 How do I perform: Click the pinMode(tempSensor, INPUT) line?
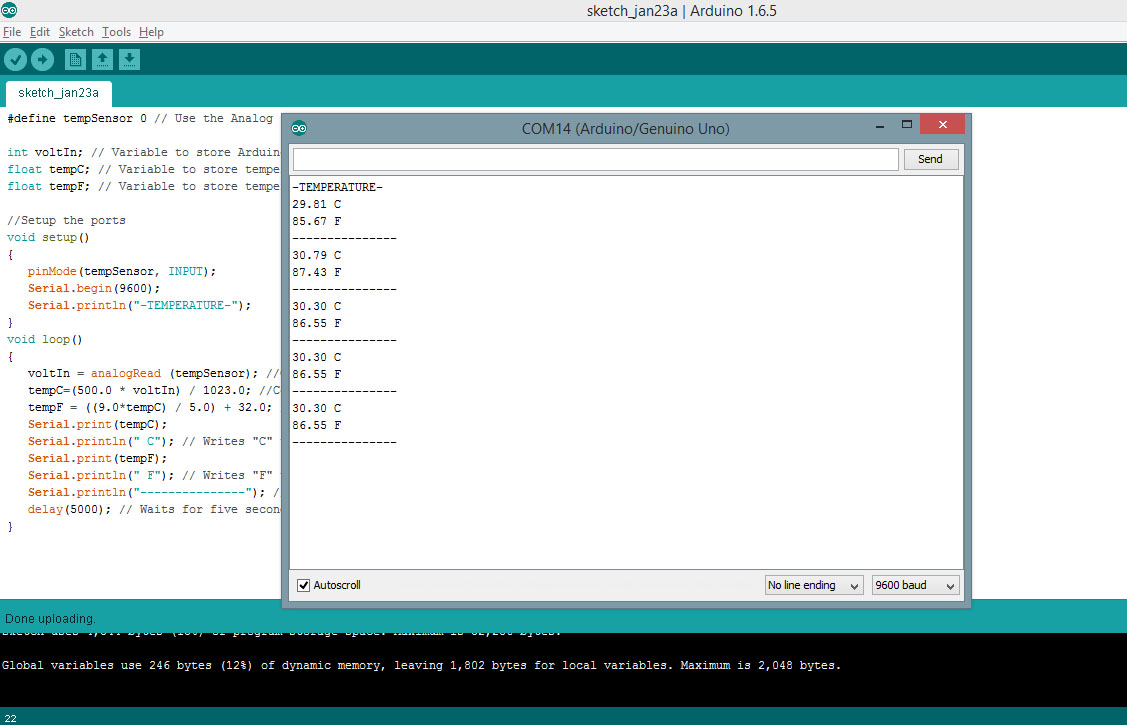point(121,272)
